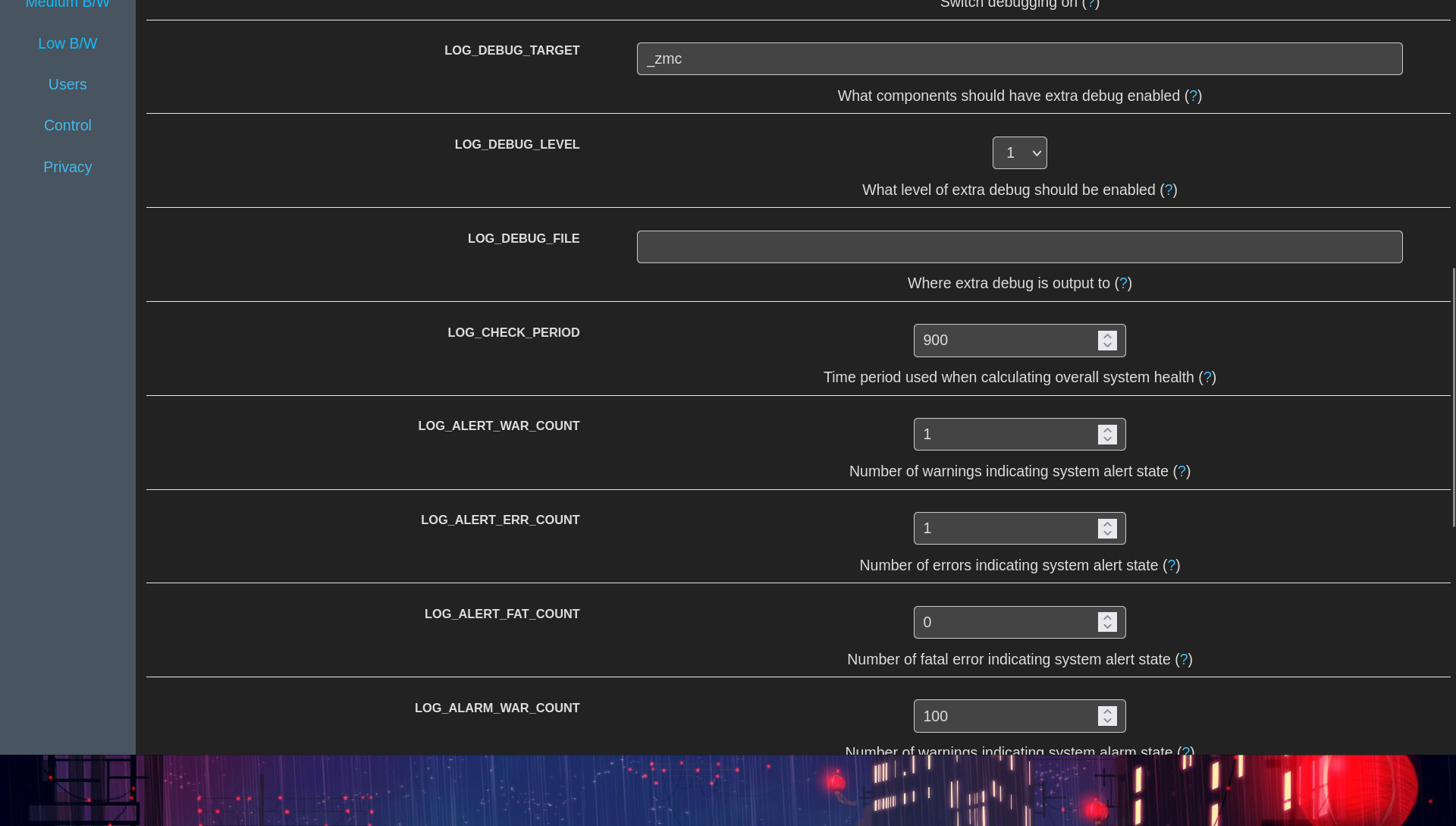Open the Users options tab
1456x826 pixels.
point(67,85)
